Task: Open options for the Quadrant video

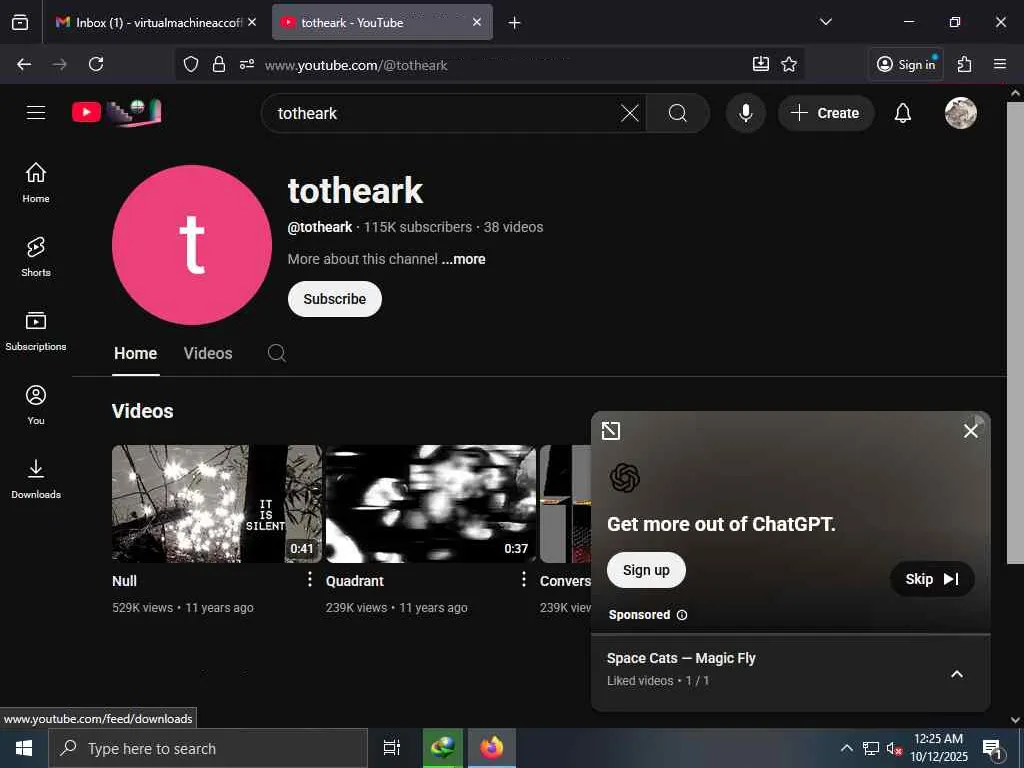Action: 523,579
